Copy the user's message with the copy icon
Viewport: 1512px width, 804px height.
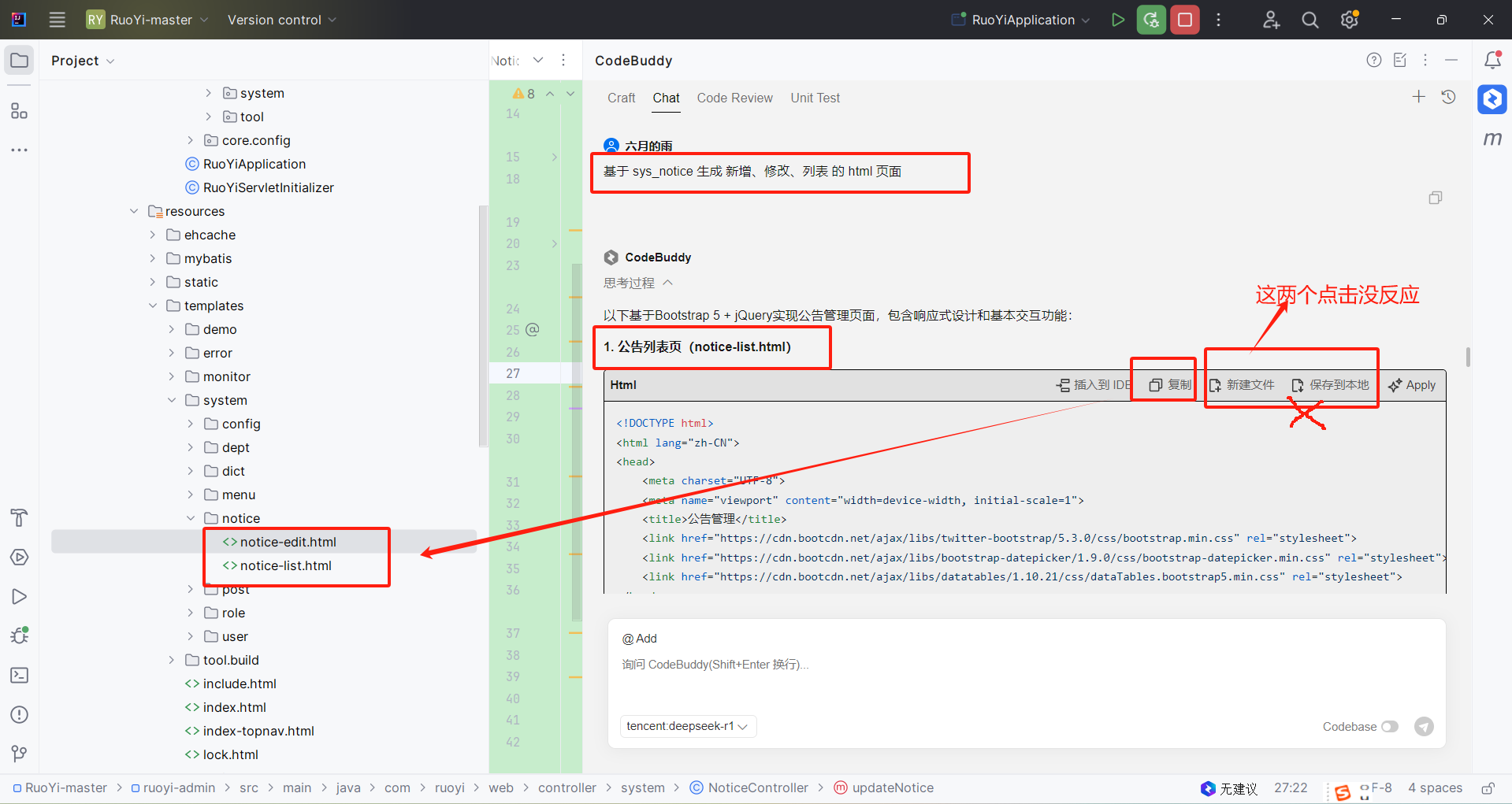(x=1436, y=198)
